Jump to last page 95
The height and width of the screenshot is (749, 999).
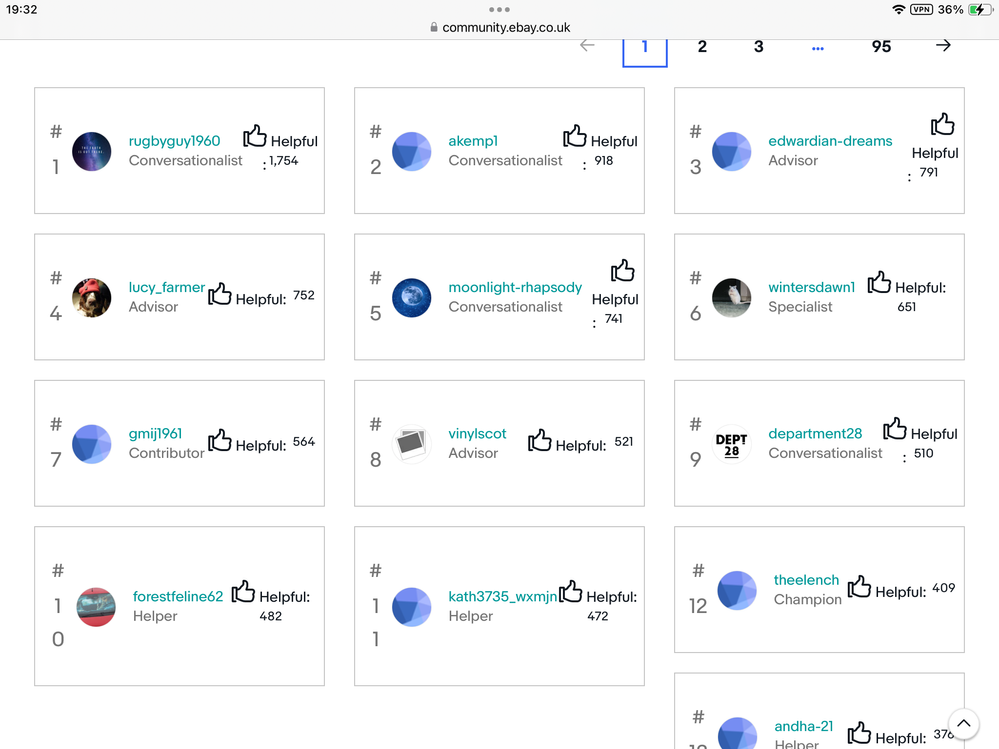pyautogui.click(x=881, y=47)
